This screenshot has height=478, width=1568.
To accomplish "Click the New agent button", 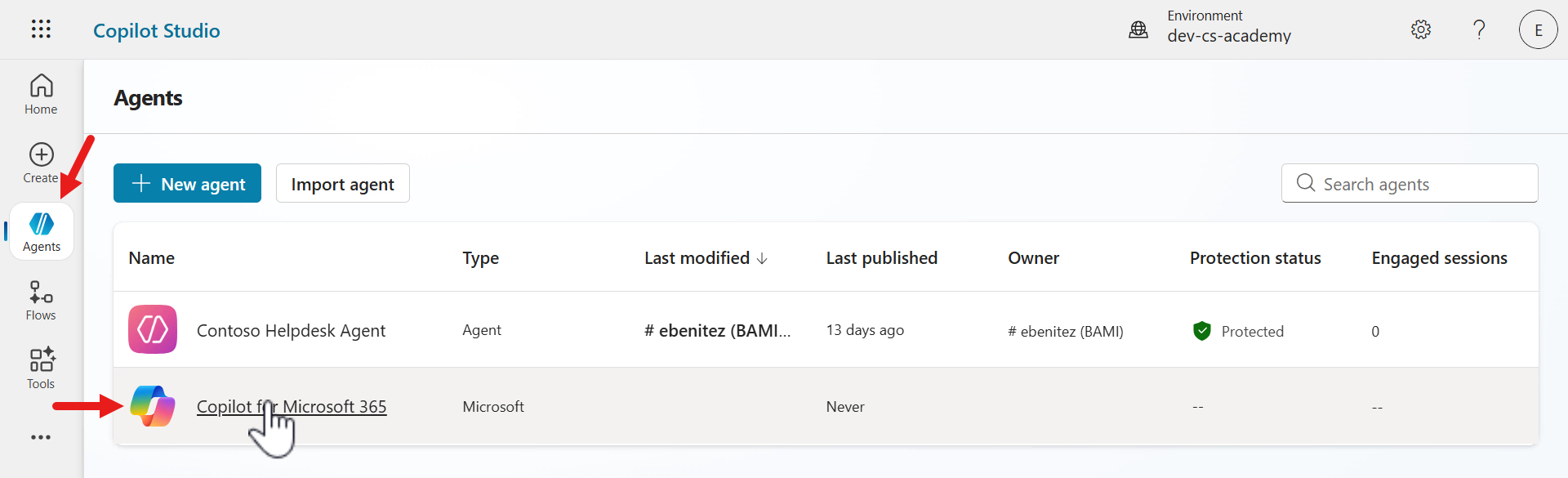I will [187, 183].
